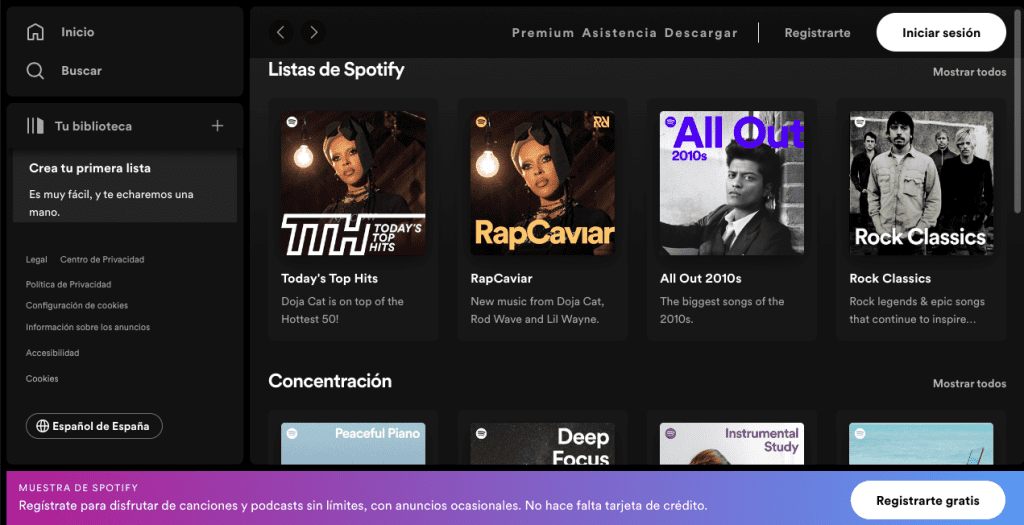Show all Listas de Spotify playlists
This screenshot has height=525, width=1024.
point(969,72)
